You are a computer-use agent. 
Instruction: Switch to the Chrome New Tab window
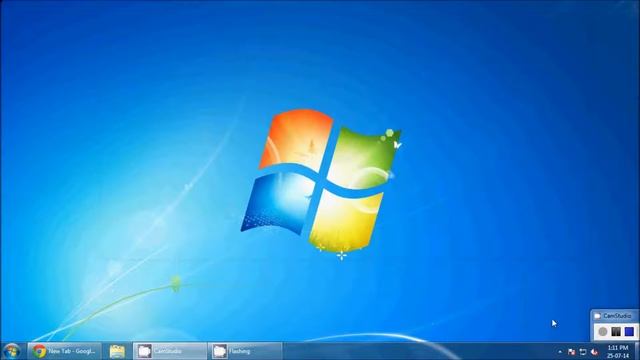[64, 351]
